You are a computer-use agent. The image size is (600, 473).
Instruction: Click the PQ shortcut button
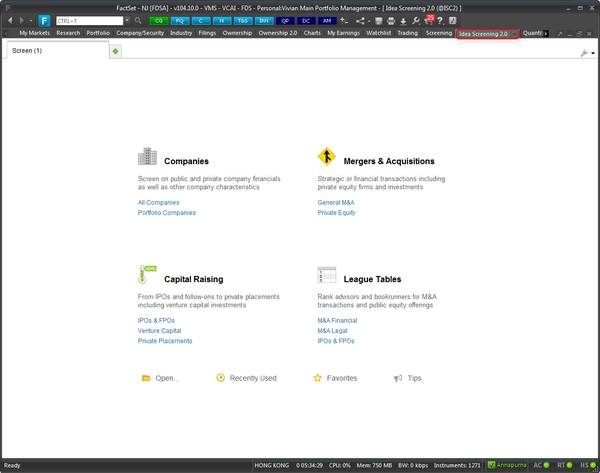180,21
